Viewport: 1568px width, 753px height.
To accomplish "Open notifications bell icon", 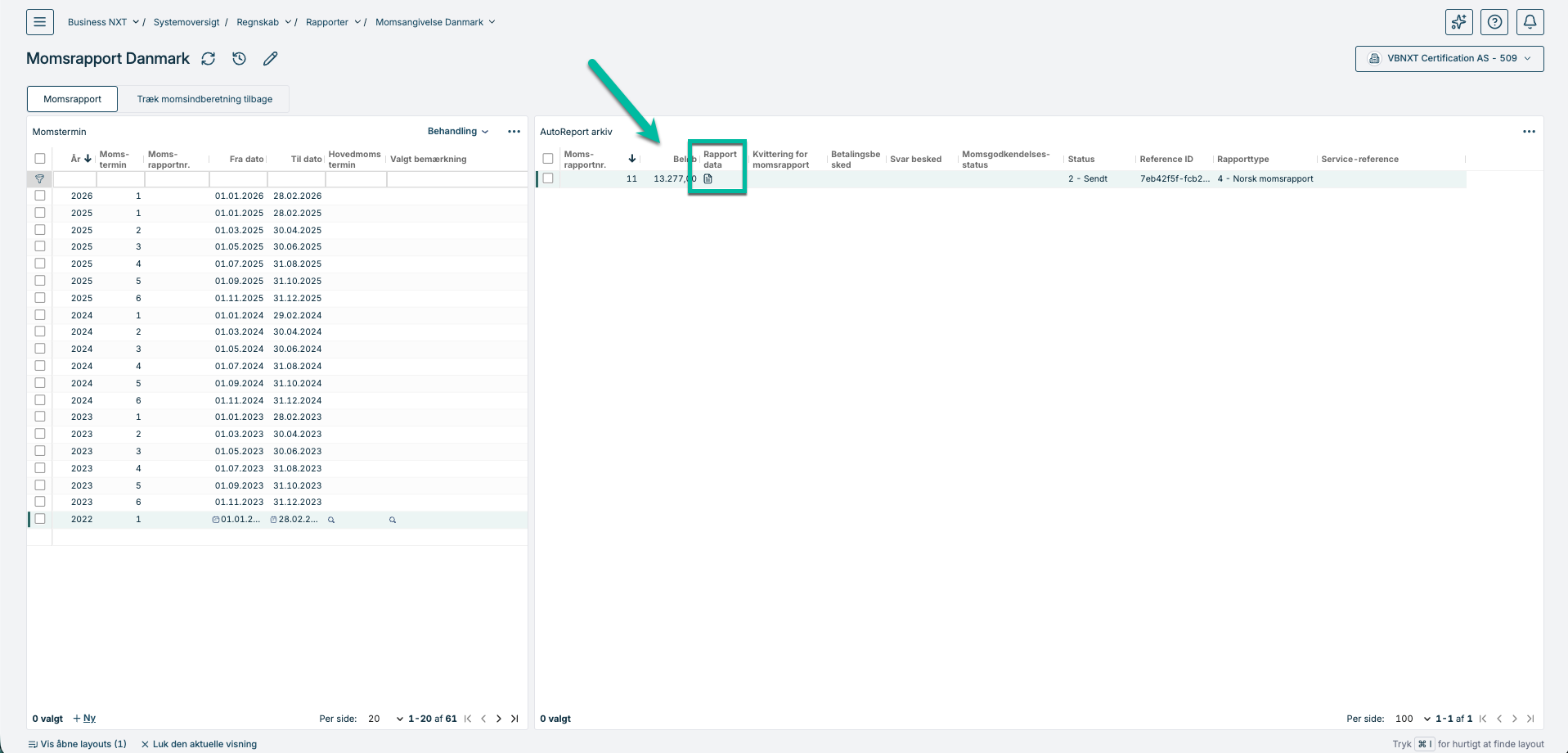I will pos(1530,22).
